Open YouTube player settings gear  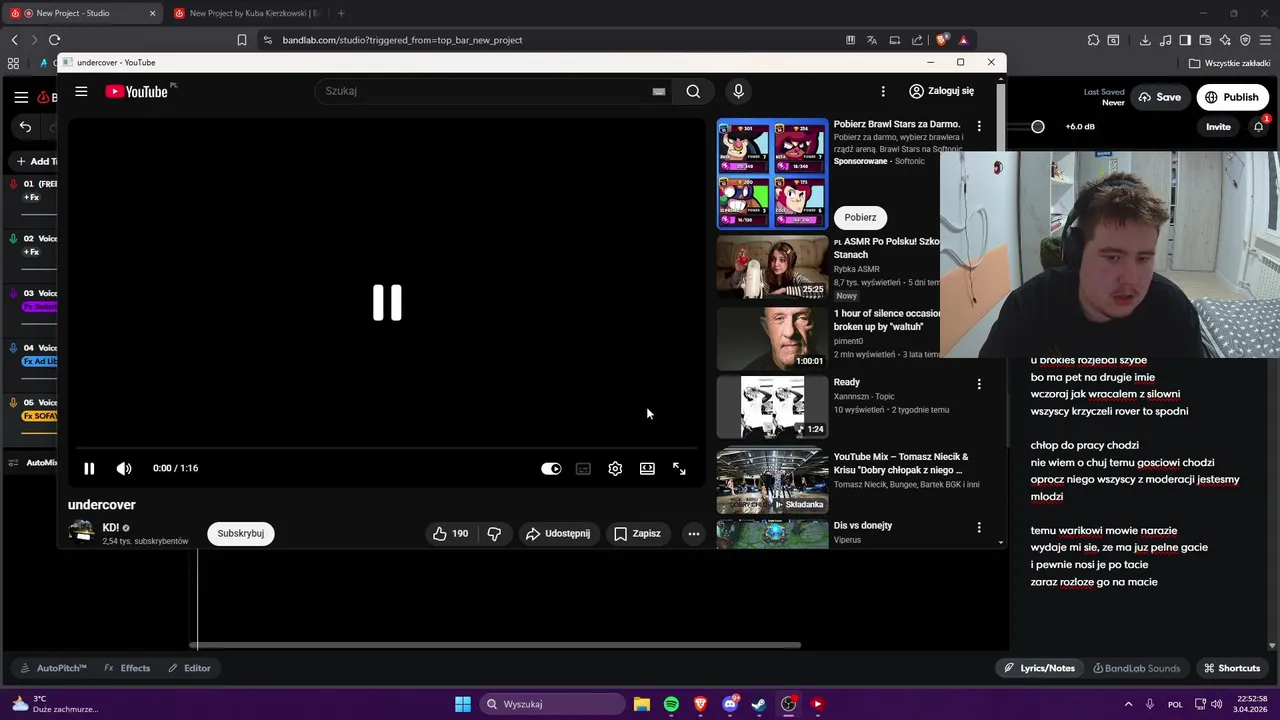615,468
